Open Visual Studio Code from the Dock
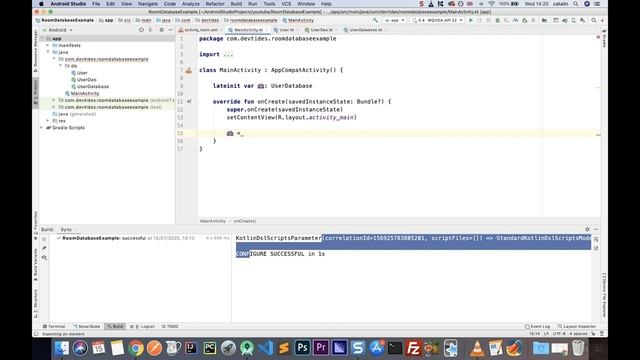This screenshot has height=360, width=640. pos(266,348)
